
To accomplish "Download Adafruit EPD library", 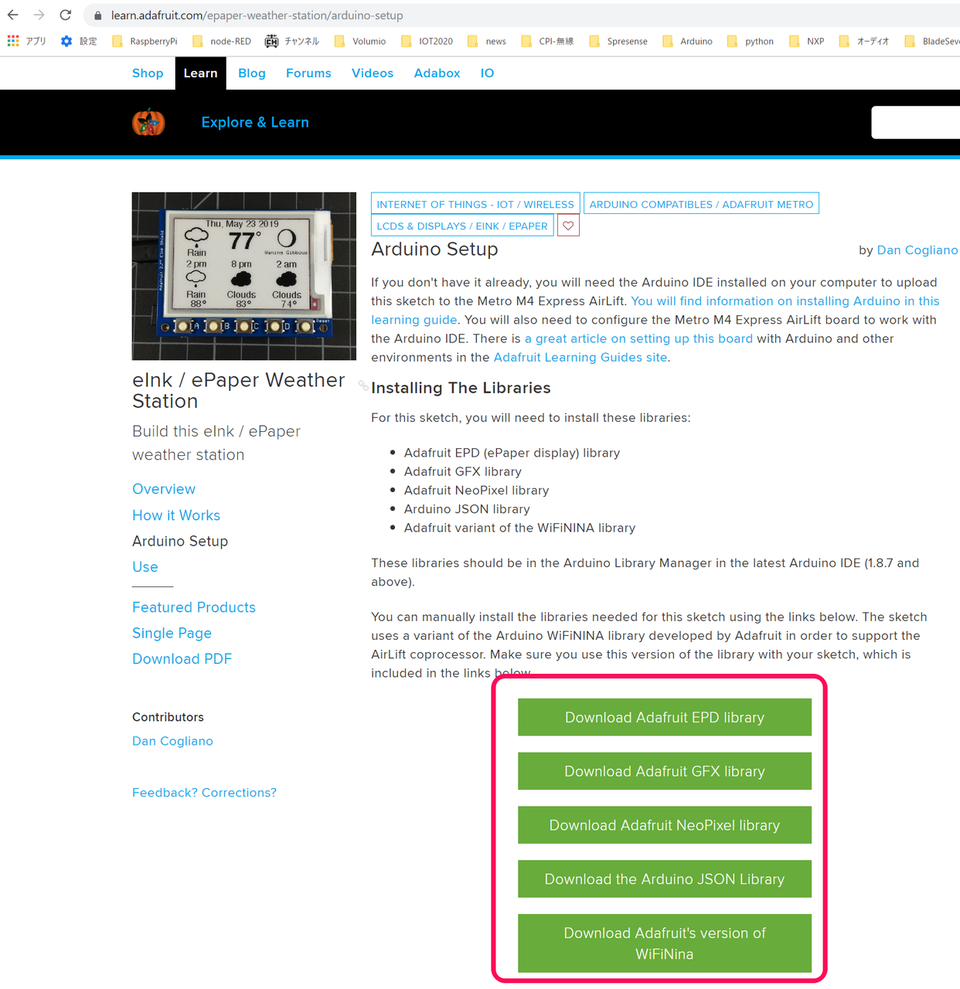I will tap(664, 717).
